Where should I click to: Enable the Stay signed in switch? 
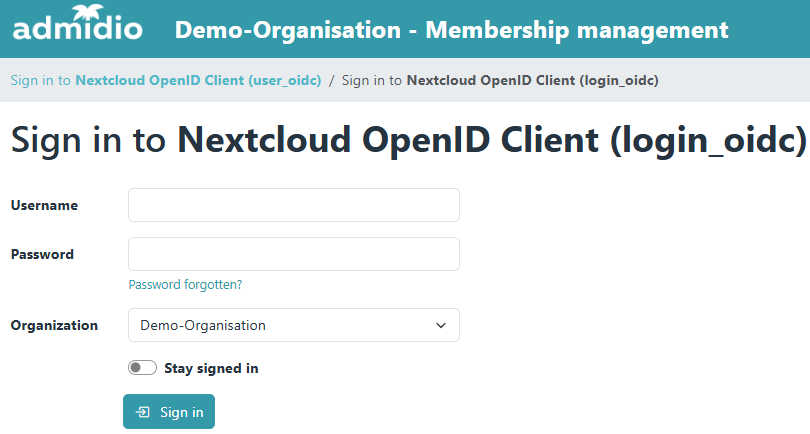(142, 368)
